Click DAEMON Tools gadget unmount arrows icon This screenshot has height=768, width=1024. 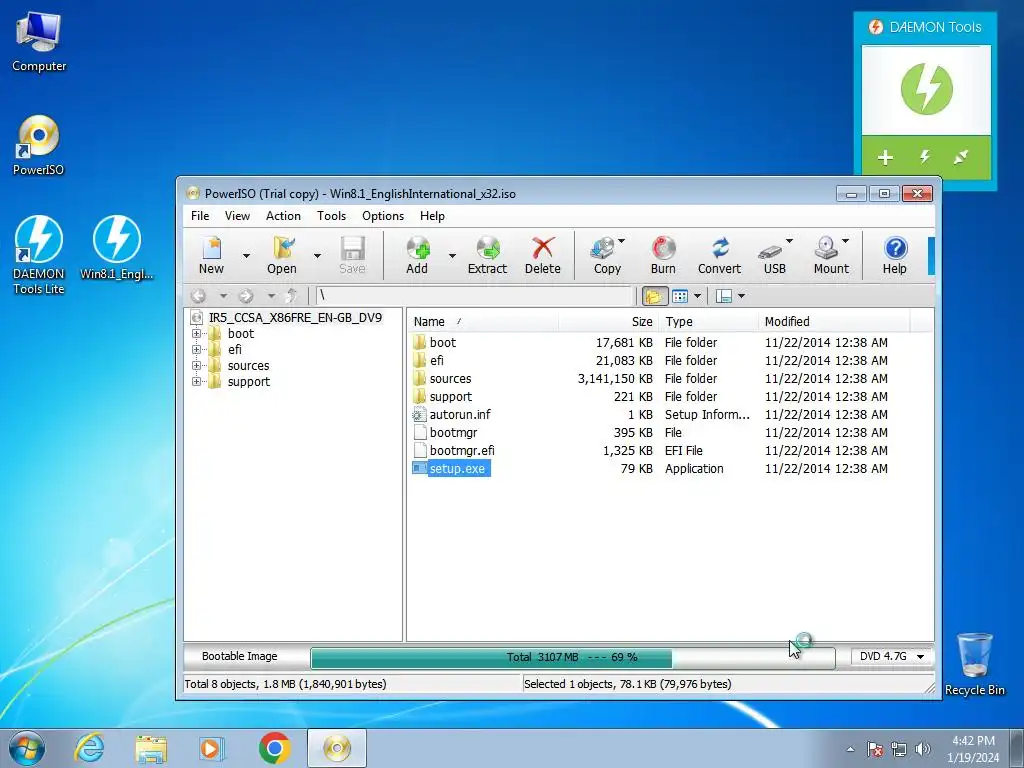(961, 157)
